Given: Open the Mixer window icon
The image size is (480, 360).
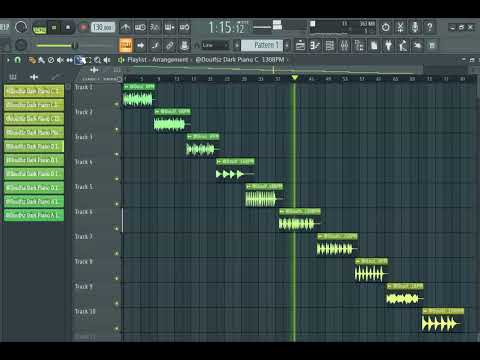Looking at the screenshot, I should tap(344, 45).
